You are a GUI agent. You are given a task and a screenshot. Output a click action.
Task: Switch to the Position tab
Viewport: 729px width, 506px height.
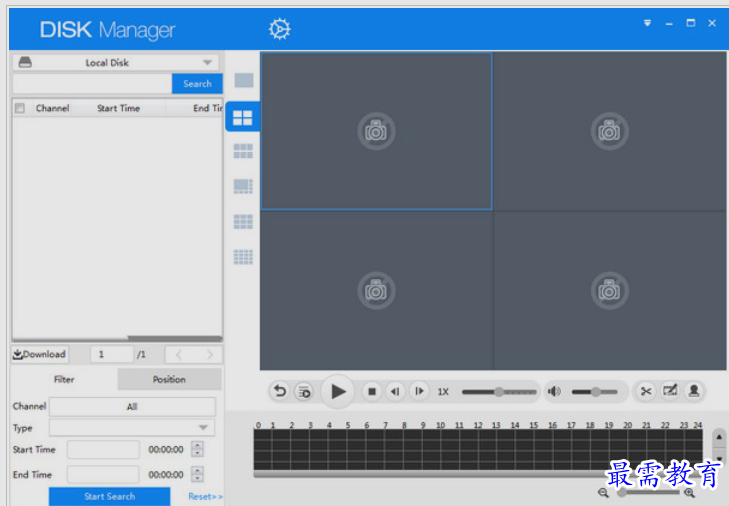click(169, 379)
